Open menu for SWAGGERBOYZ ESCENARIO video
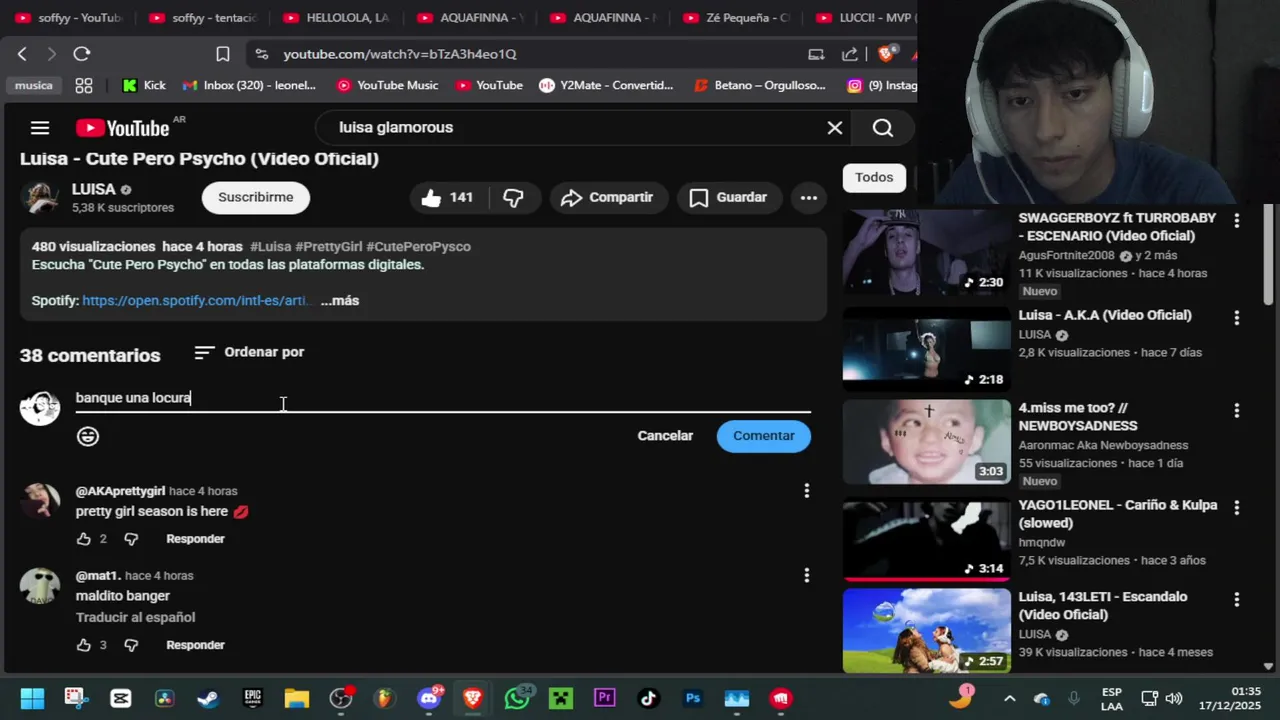 coord(1237,220)
